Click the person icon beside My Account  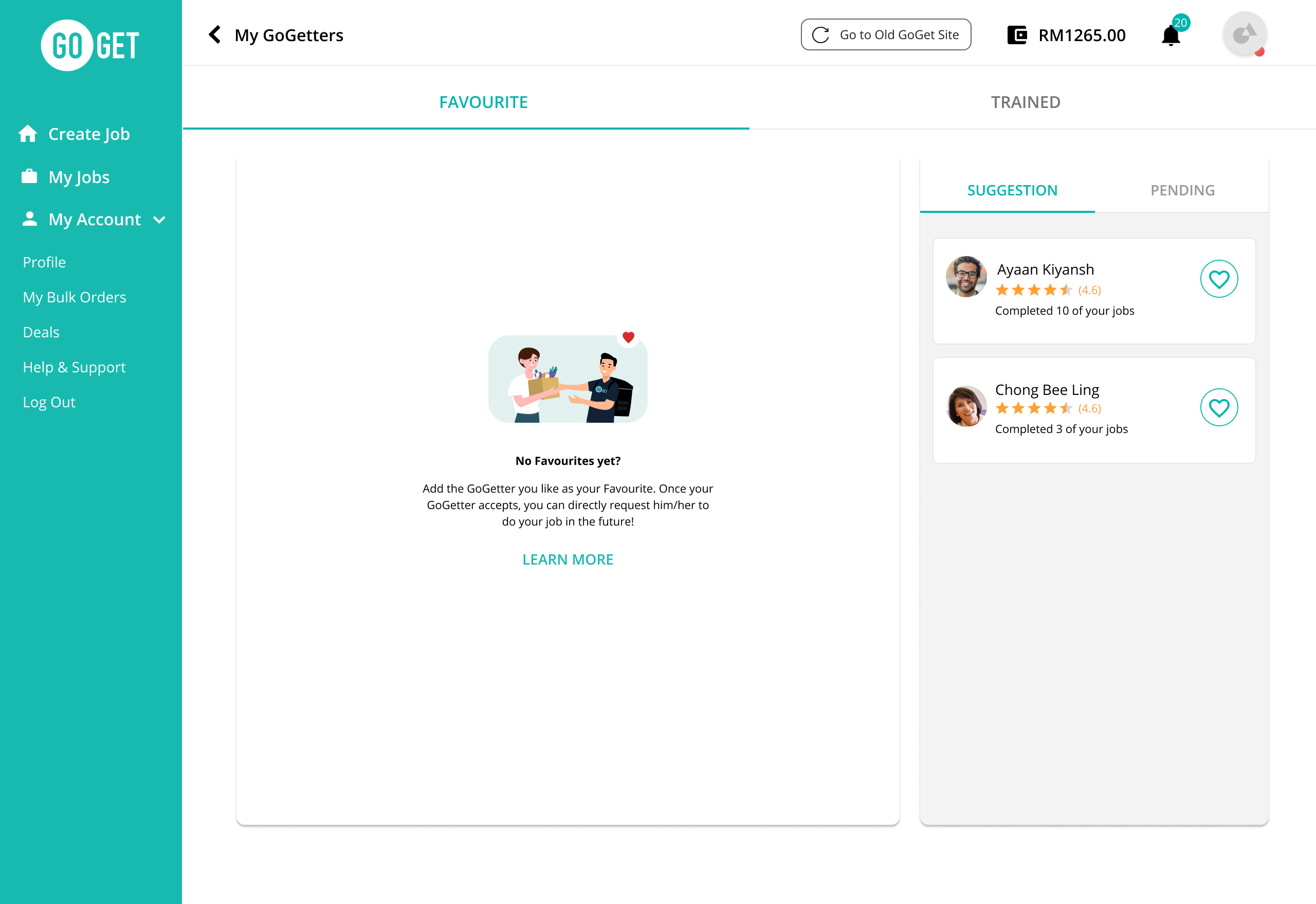29,219
